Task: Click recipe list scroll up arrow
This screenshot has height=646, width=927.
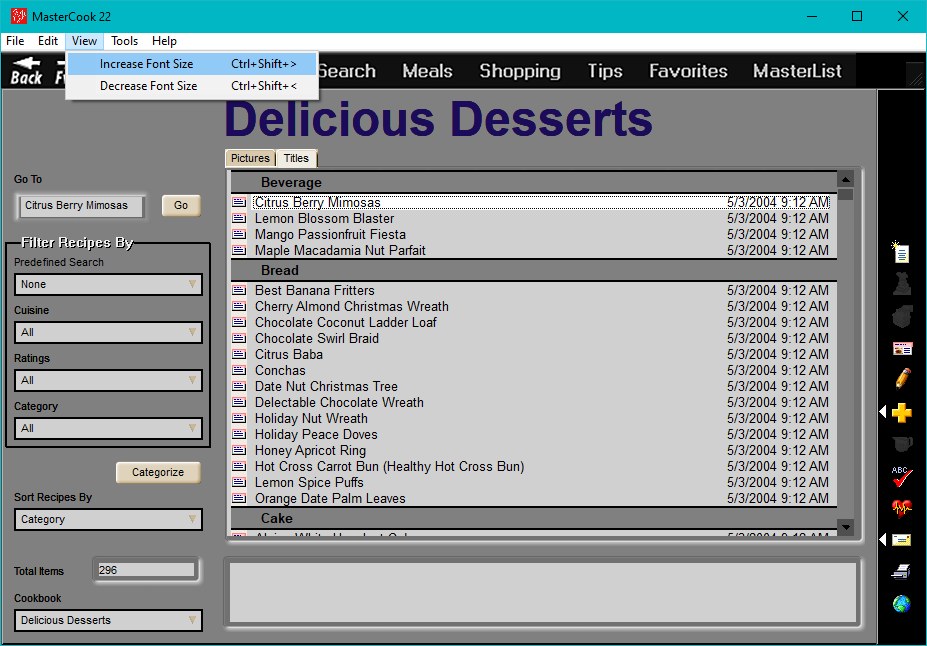Action: coord(845,179)
